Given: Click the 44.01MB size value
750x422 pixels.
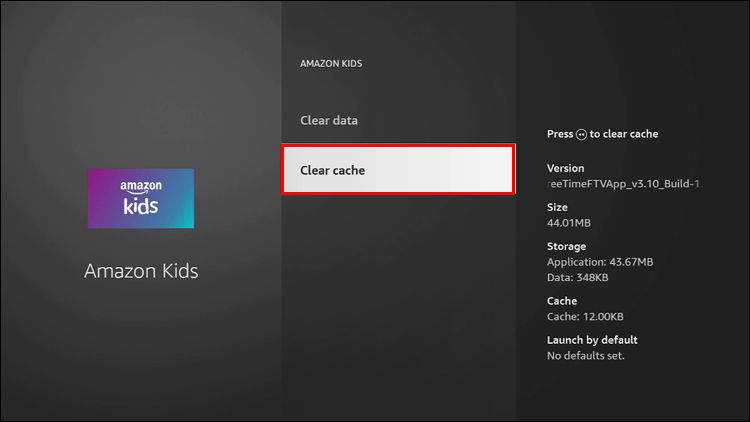Looking at the screenshot, I should point(569,223).
